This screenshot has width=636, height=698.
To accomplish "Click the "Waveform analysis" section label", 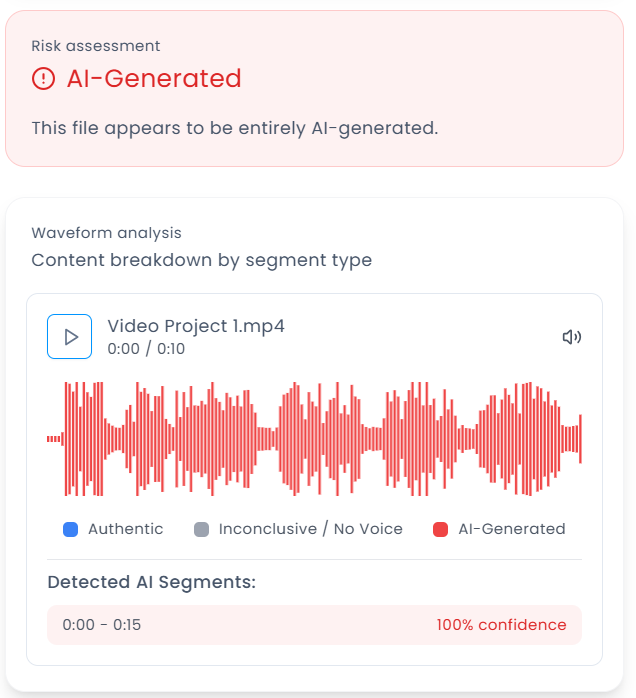I will coord(106,233).
